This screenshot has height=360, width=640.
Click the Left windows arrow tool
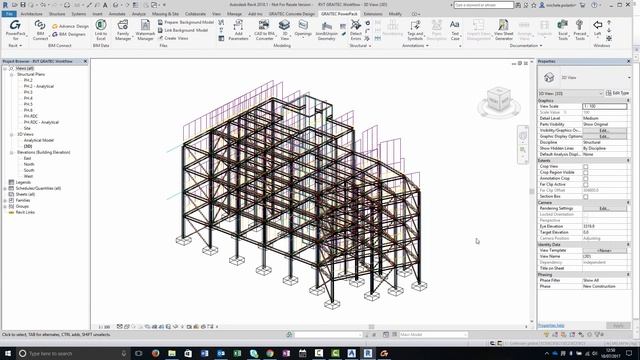(x=598, y=28)
